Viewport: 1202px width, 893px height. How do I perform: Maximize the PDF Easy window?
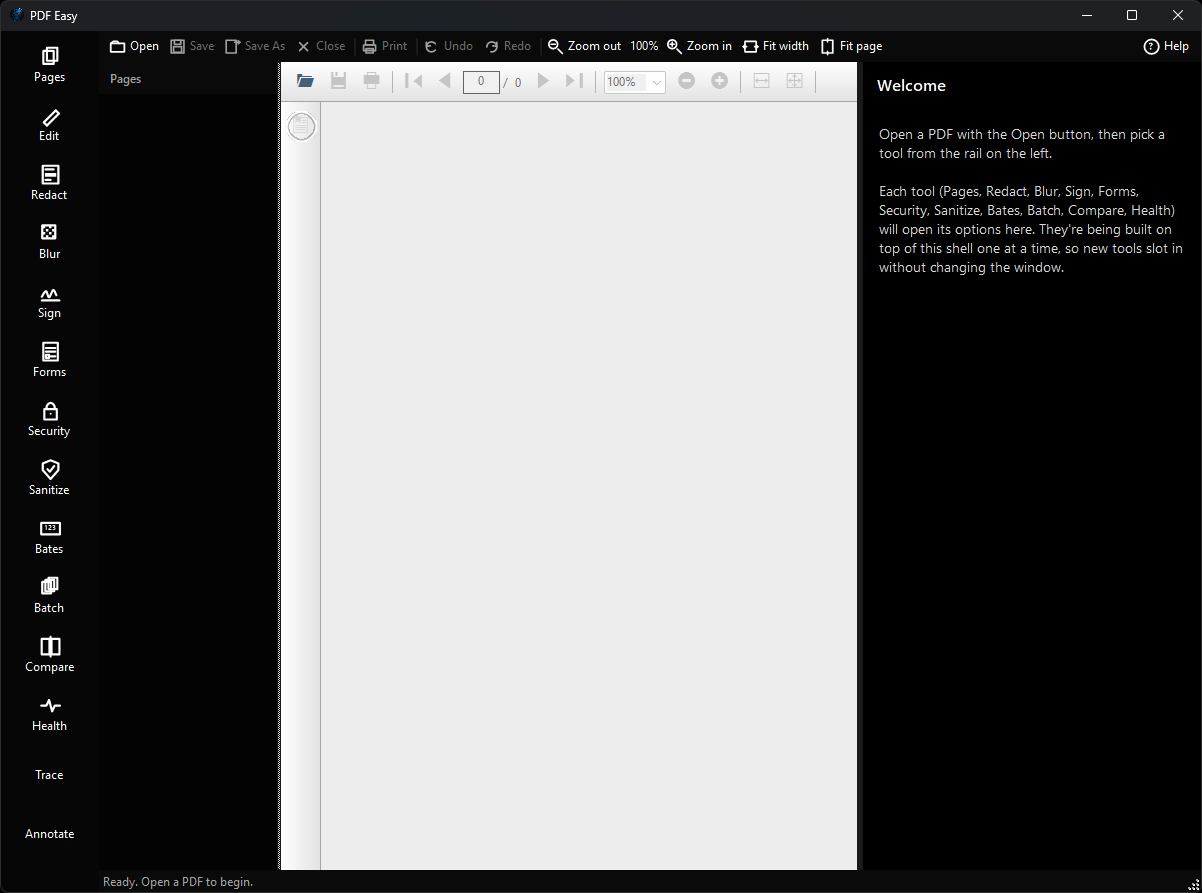1132,15
